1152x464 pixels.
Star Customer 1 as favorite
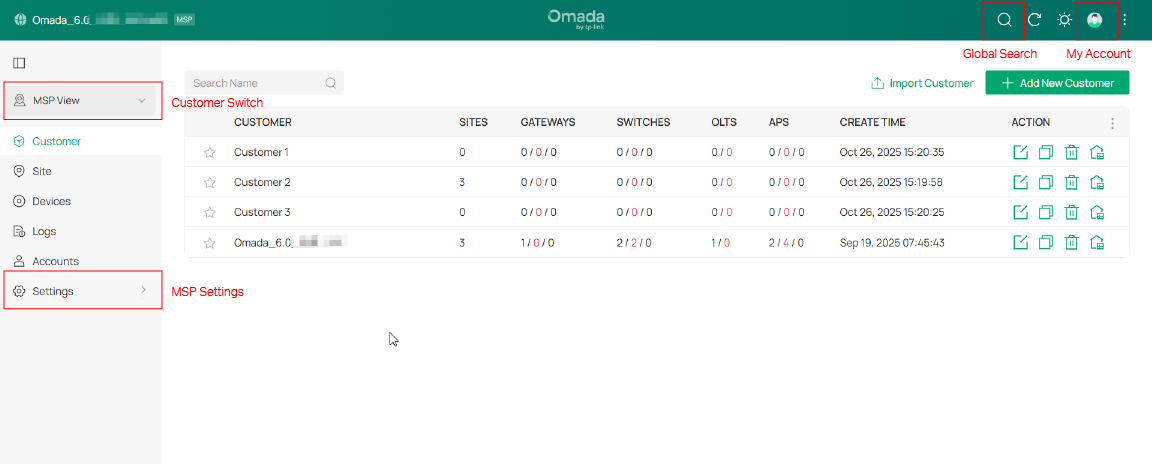click(210, 153)
